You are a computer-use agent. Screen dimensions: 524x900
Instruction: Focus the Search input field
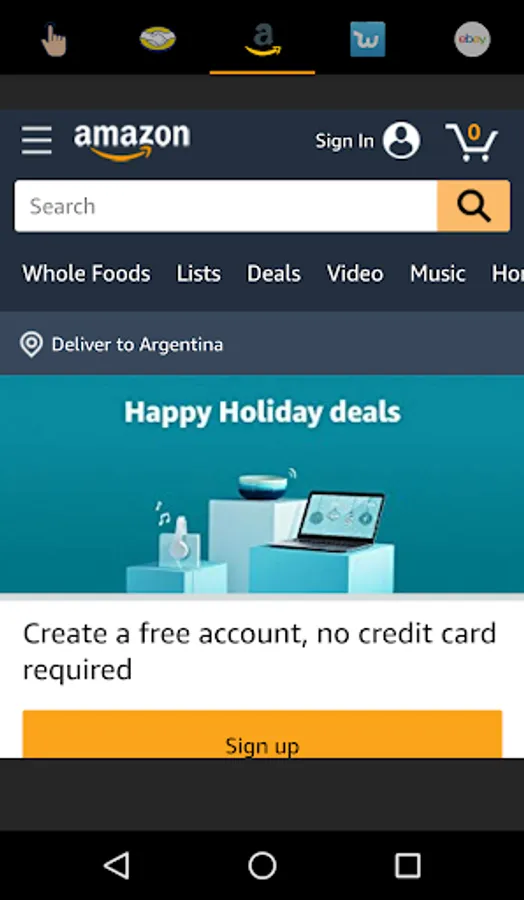226,206
